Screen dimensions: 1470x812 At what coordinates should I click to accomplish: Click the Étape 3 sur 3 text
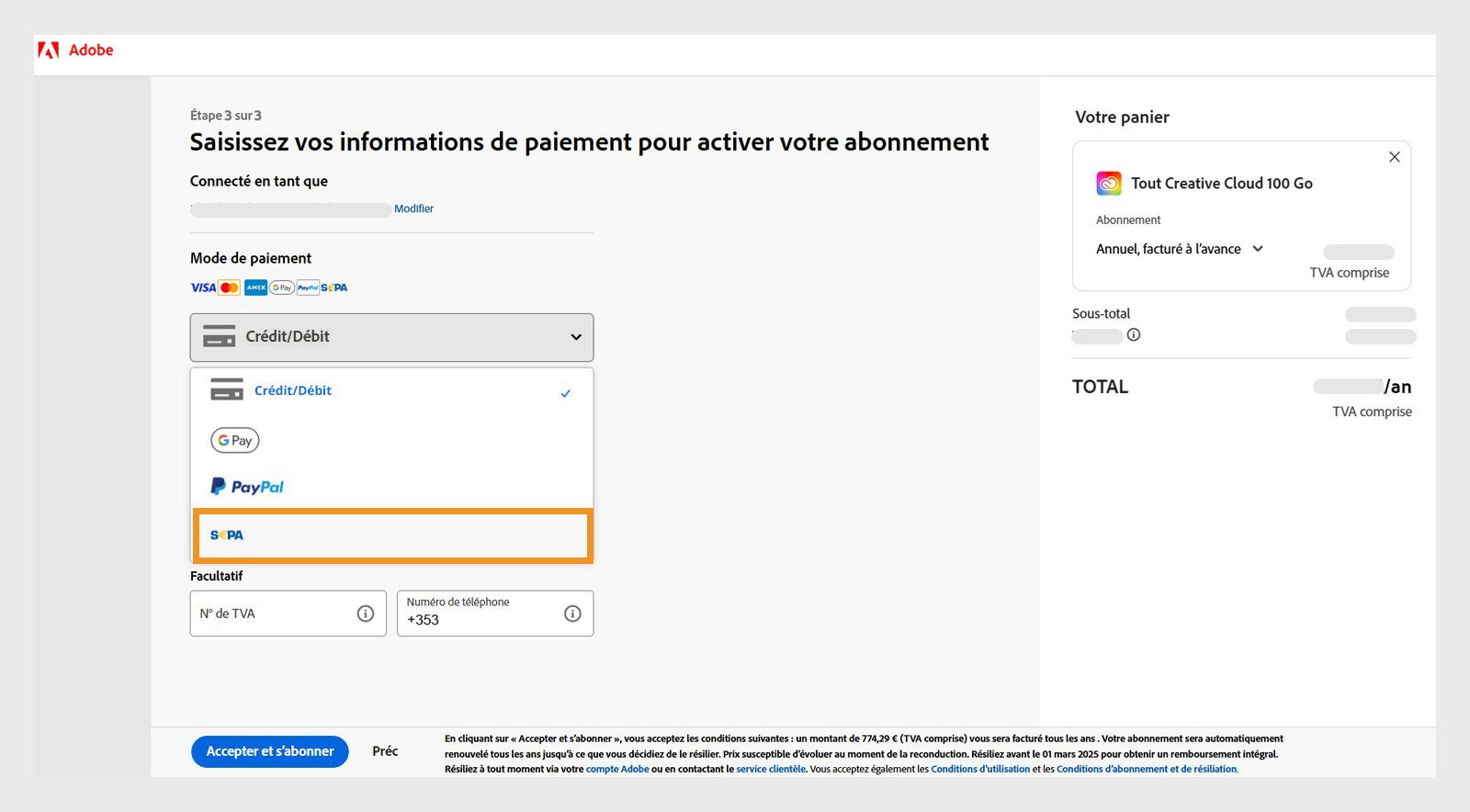point(226,116)
